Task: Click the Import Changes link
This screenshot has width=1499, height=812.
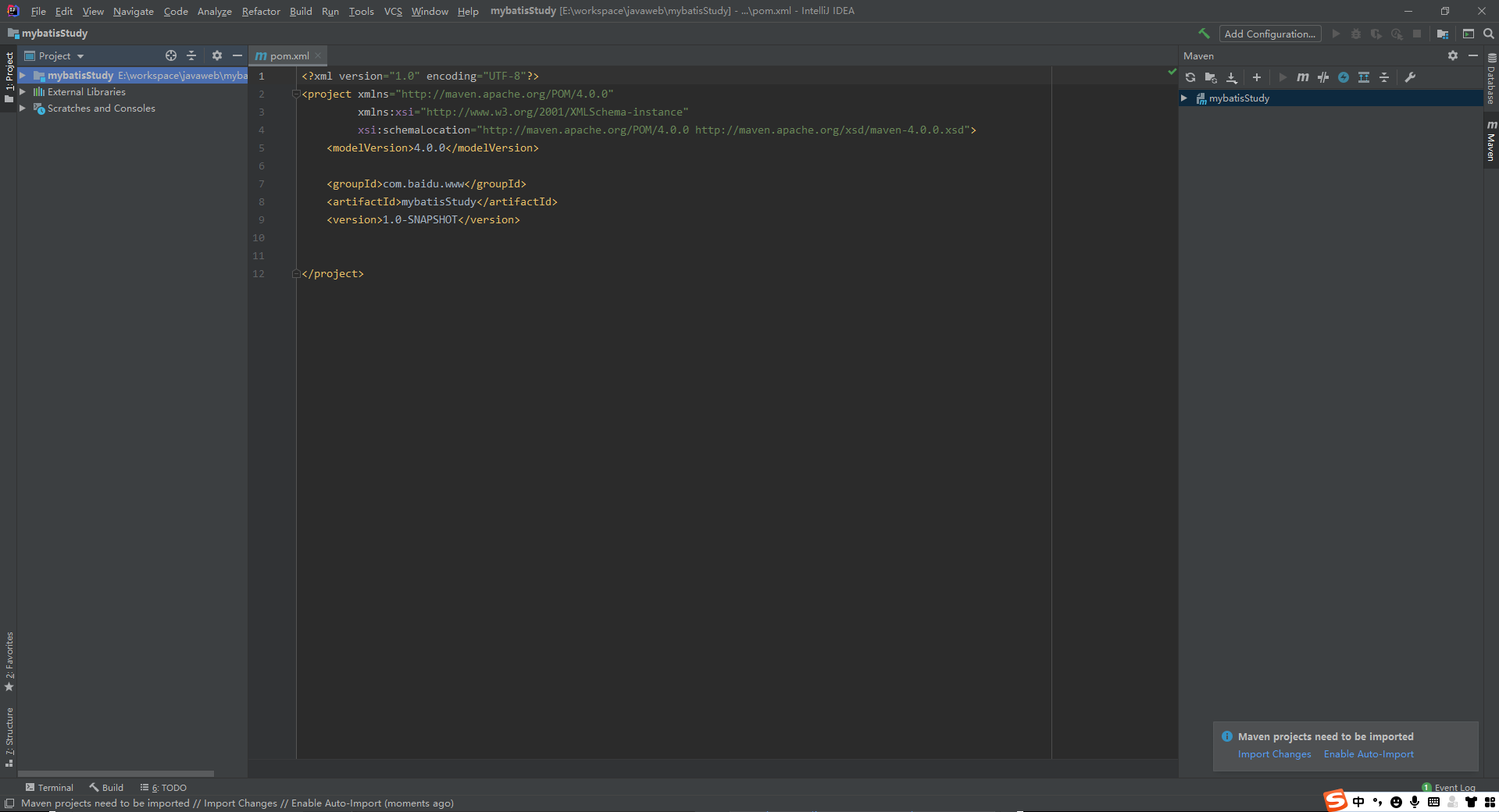Action: pos(1275,754)
